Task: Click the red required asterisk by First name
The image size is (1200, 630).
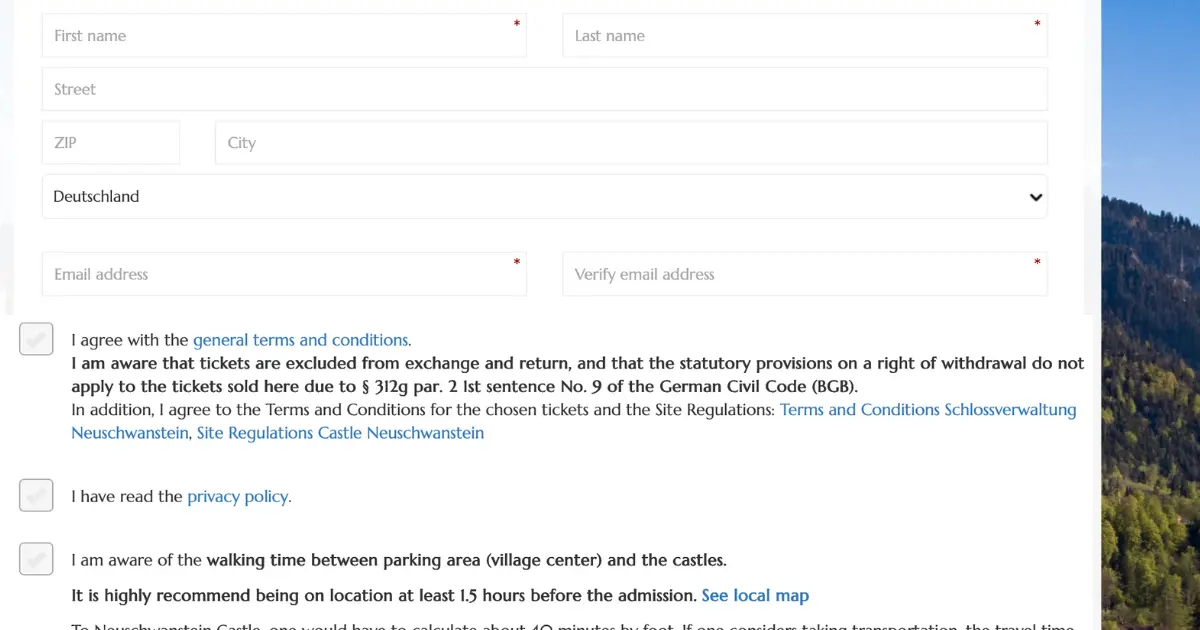Action: (517, 23)
